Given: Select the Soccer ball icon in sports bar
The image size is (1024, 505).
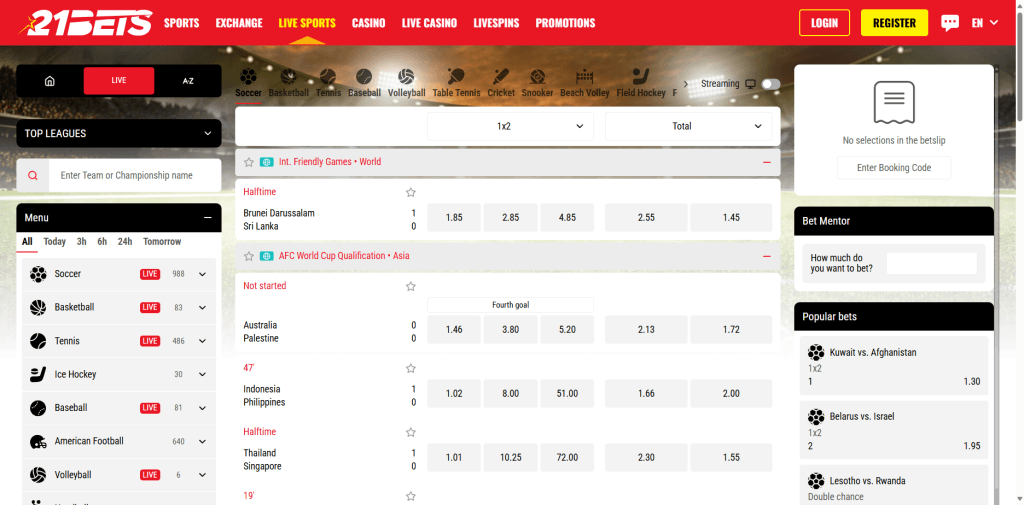Looking at the screenshot, I should click(248, 77).
